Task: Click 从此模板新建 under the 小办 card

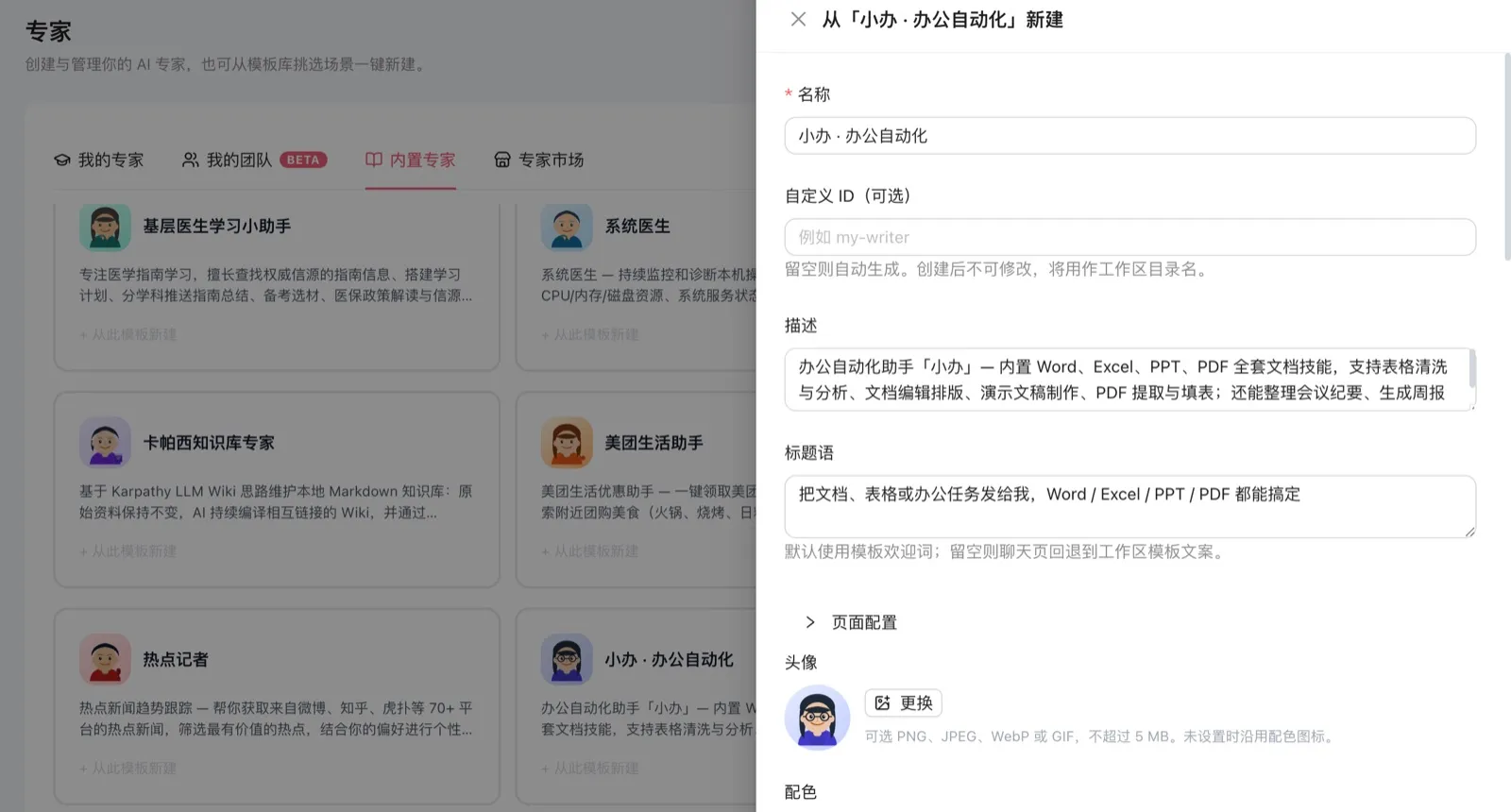Action: pos(590,768)
